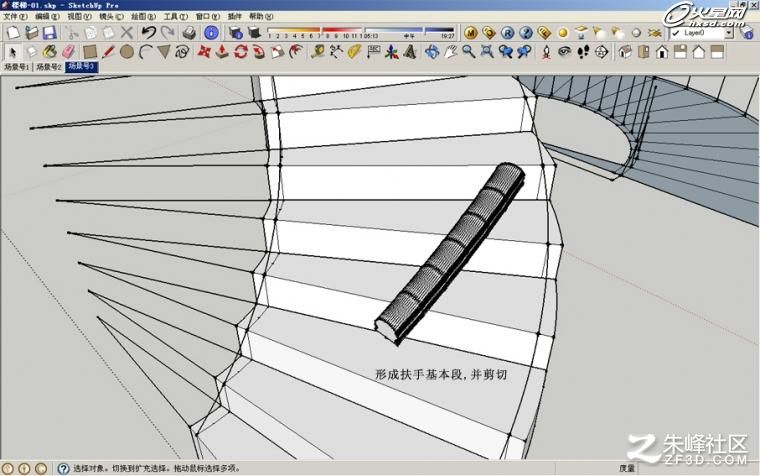The width and height of the screenshot is (760, 476).
Task: Choose the Axes tool
Action: click(392, 51)
